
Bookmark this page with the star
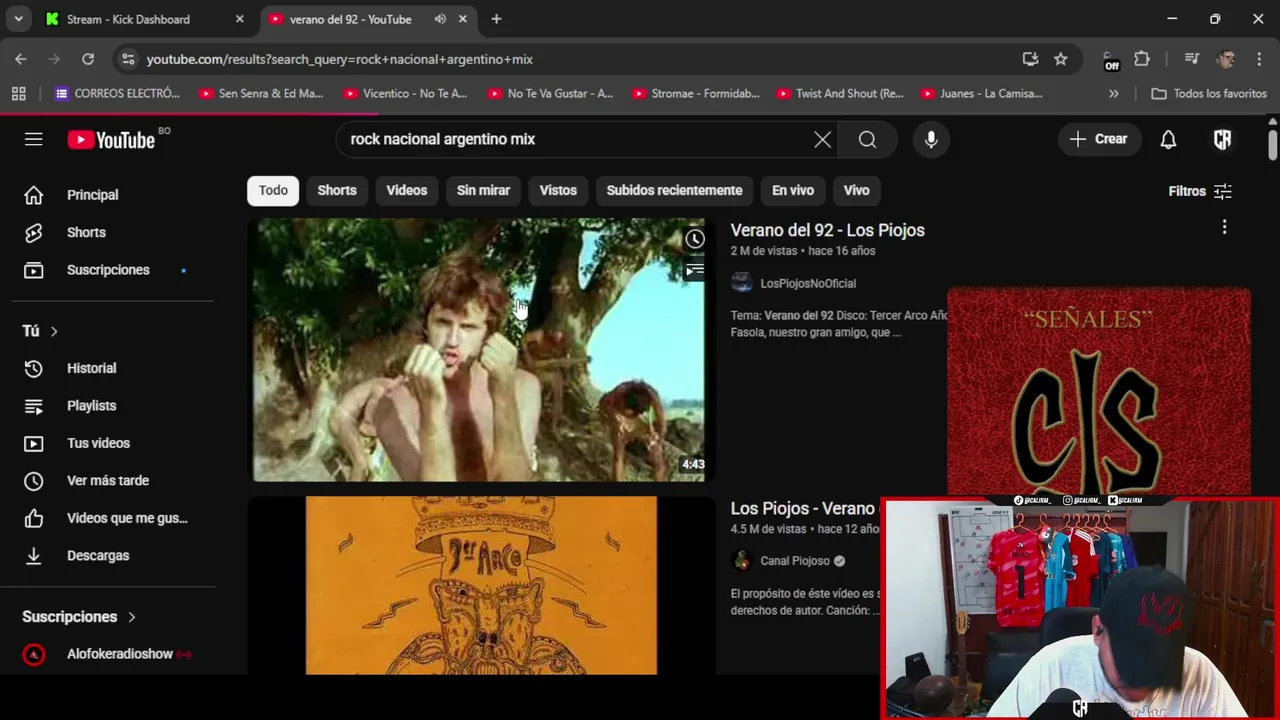point(1060,59)
